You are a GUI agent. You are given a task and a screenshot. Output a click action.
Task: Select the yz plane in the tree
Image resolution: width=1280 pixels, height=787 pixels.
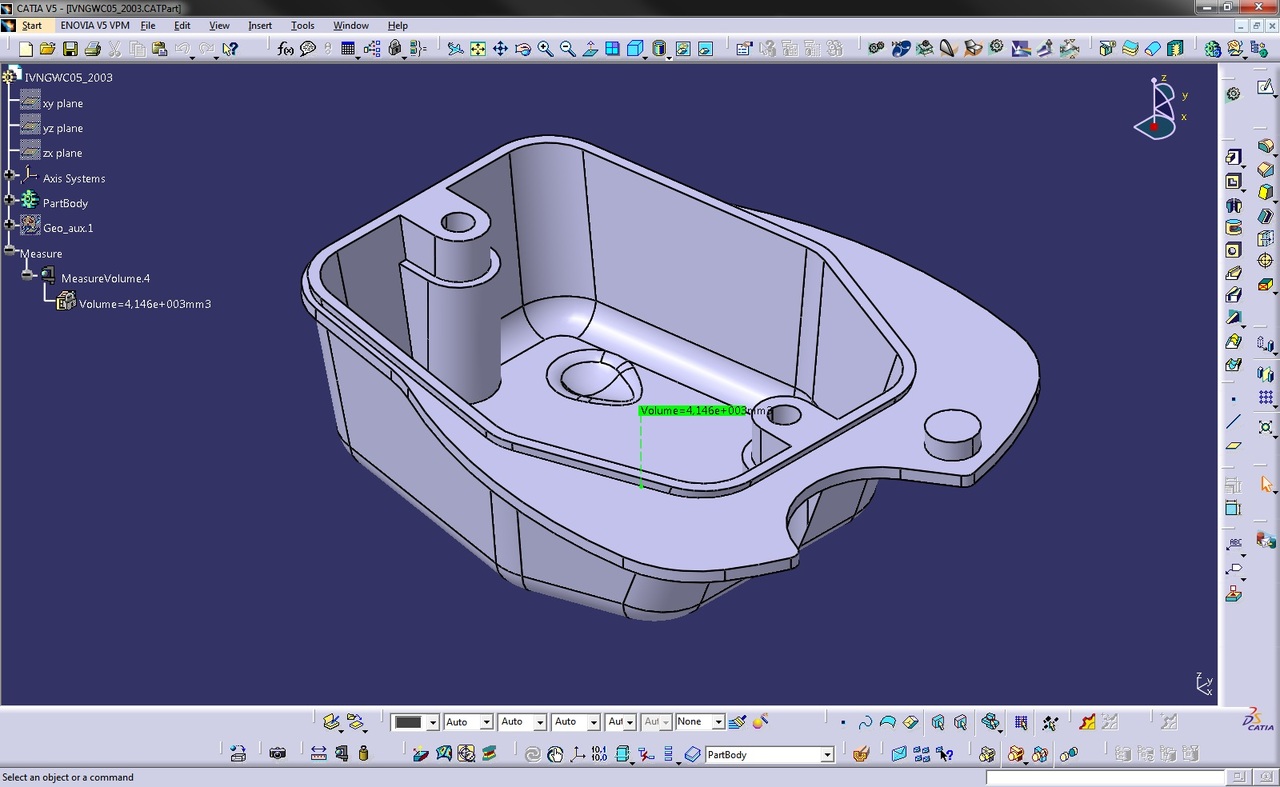(63, 129)
